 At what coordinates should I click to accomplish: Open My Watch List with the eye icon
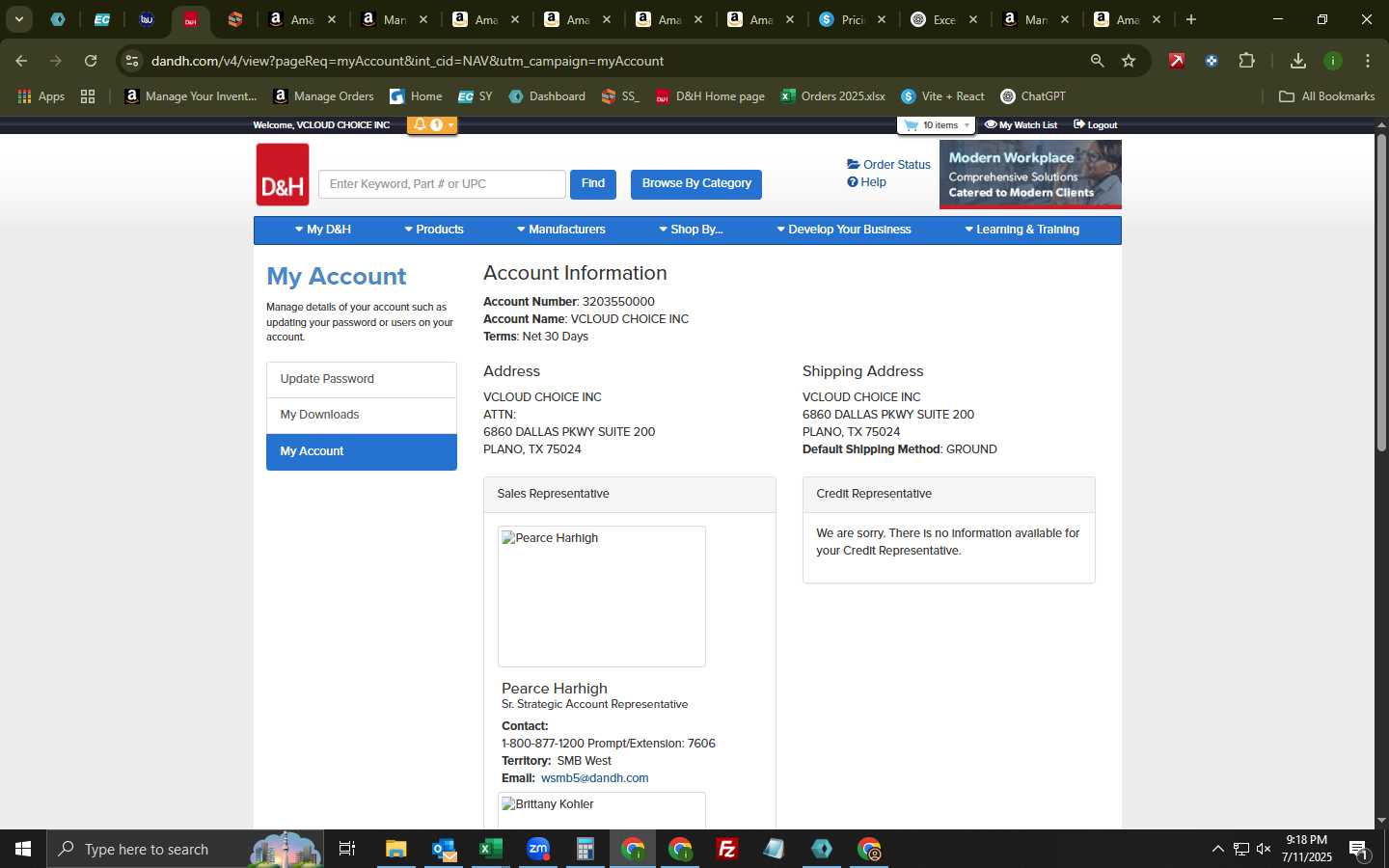(x=1021, y=124)
